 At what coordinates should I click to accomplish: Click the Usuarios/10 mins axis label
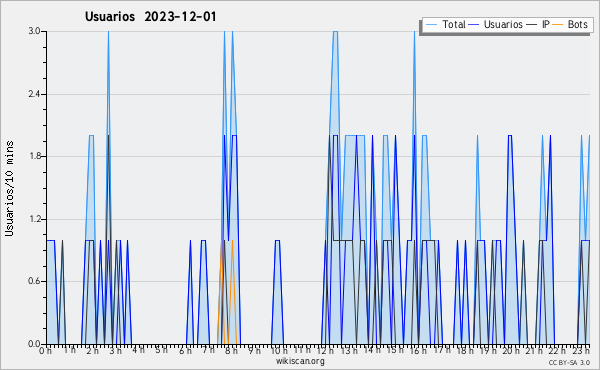point(9,188)
